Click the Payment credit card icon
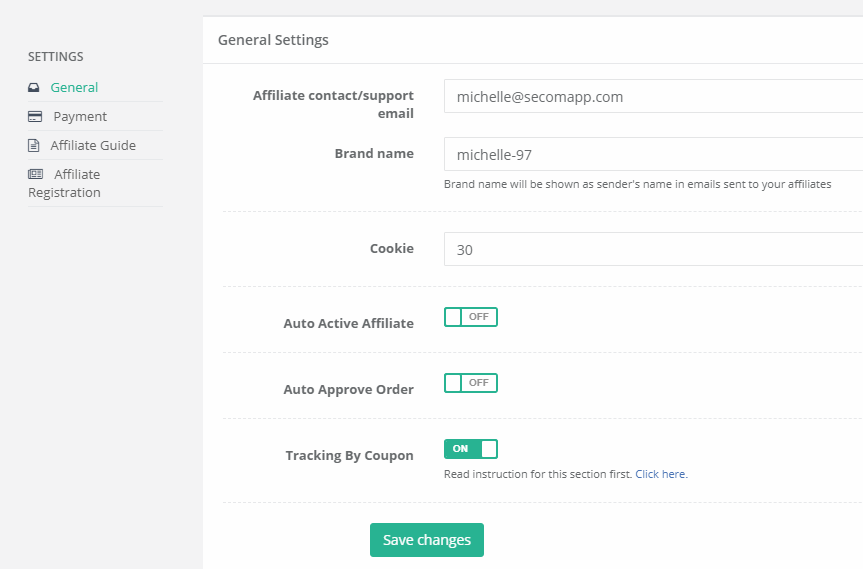This screenshot has height=569, width=863. (x=35, y=116)
